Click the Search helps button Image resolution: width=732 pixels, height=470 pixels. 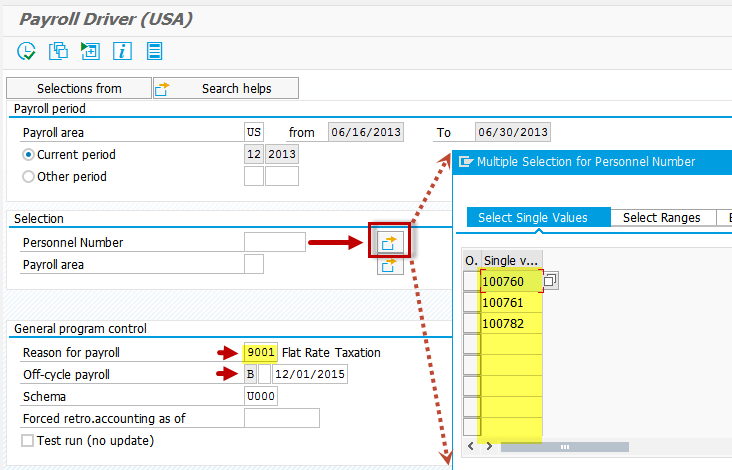226,88
